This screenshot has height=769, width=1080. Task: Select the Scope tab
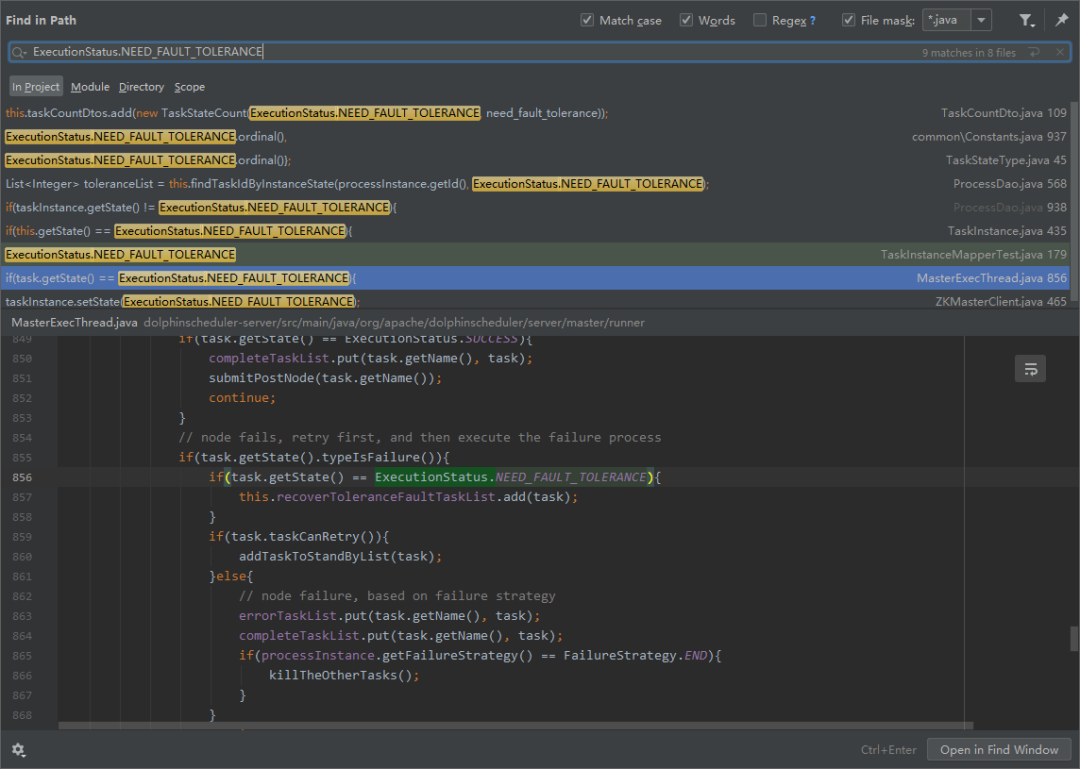point(189,87)
